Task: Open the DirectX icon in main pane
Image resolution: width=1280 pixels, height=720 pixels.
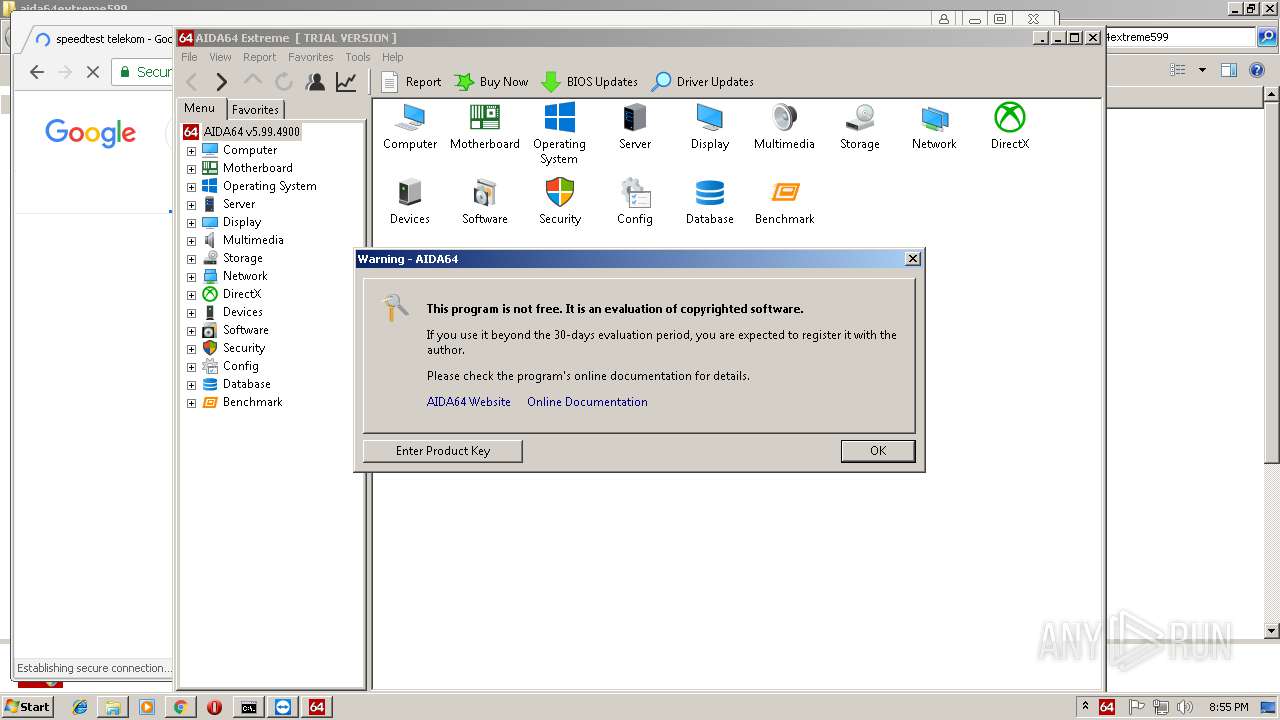Action: click(1010, 127)
